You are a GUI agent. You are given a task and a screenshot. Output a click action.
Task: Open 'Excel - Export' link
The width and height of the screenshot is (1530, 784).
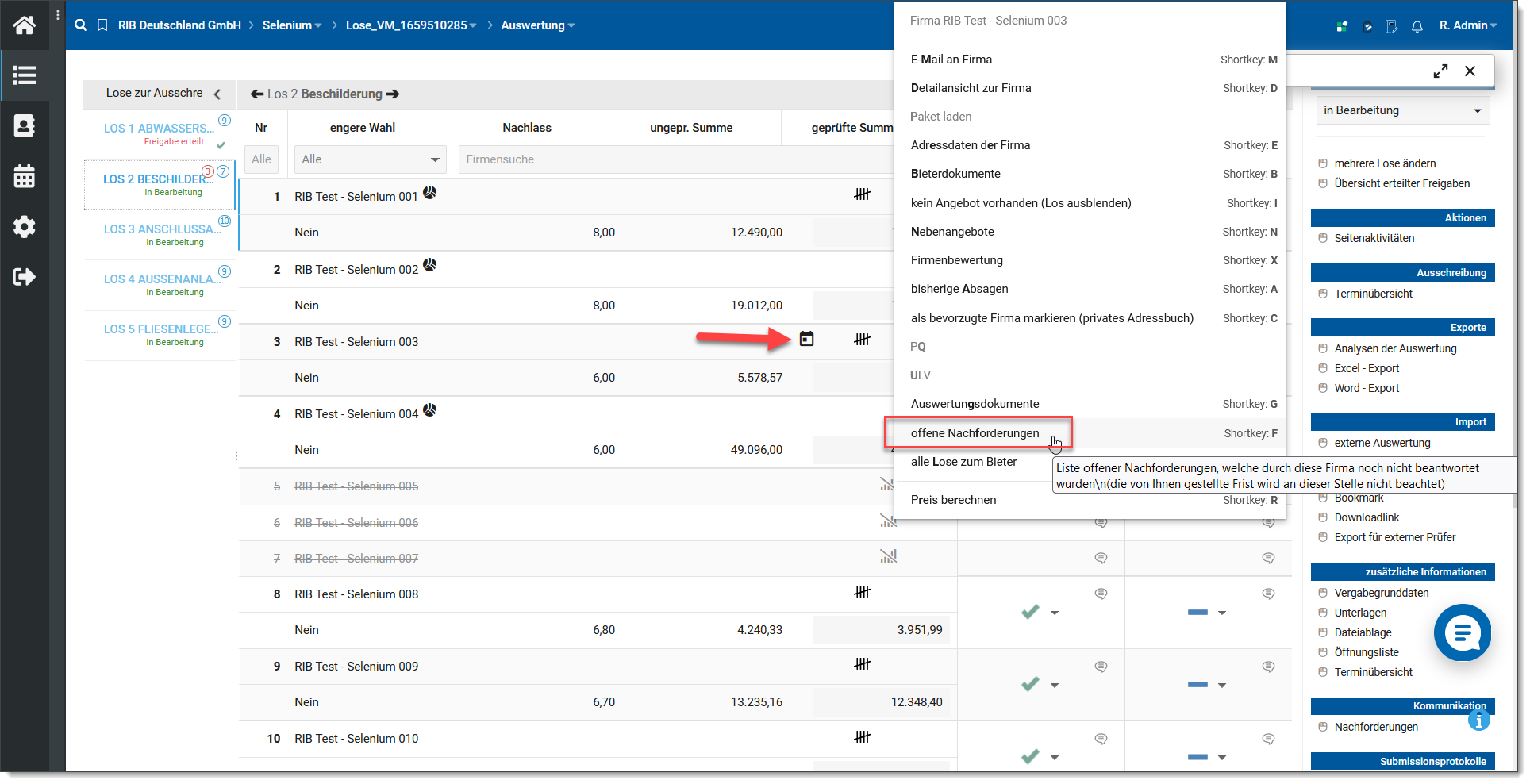click(x=1367, y=368)
